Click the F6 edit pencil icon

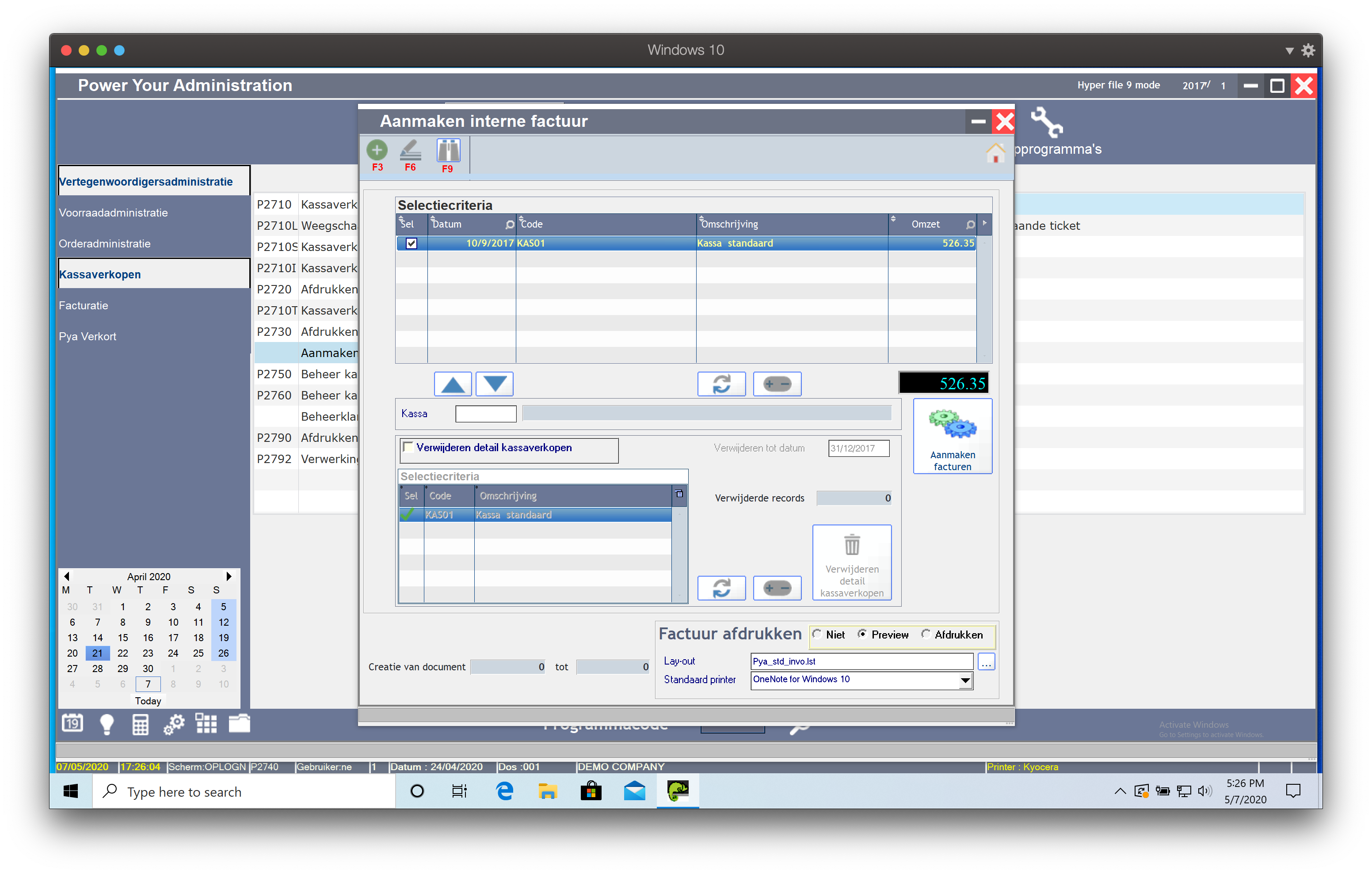click(x=410, y=150)
